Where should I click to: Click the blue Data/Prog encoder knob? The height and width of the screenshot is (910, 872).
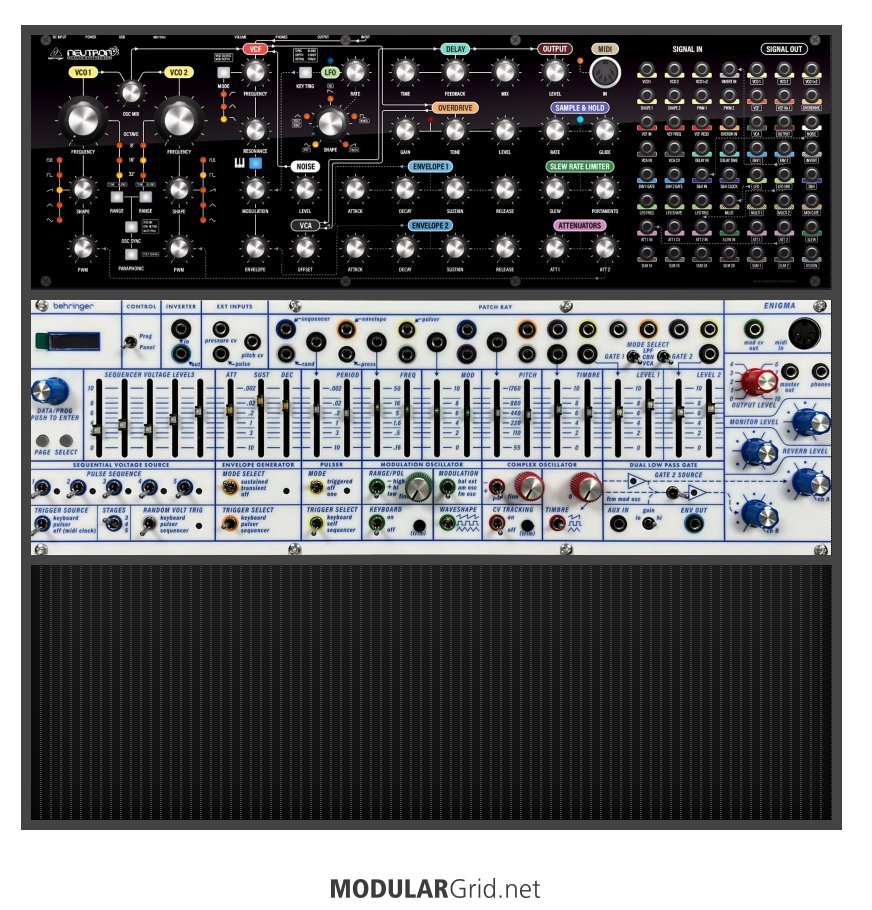(50, 392)
